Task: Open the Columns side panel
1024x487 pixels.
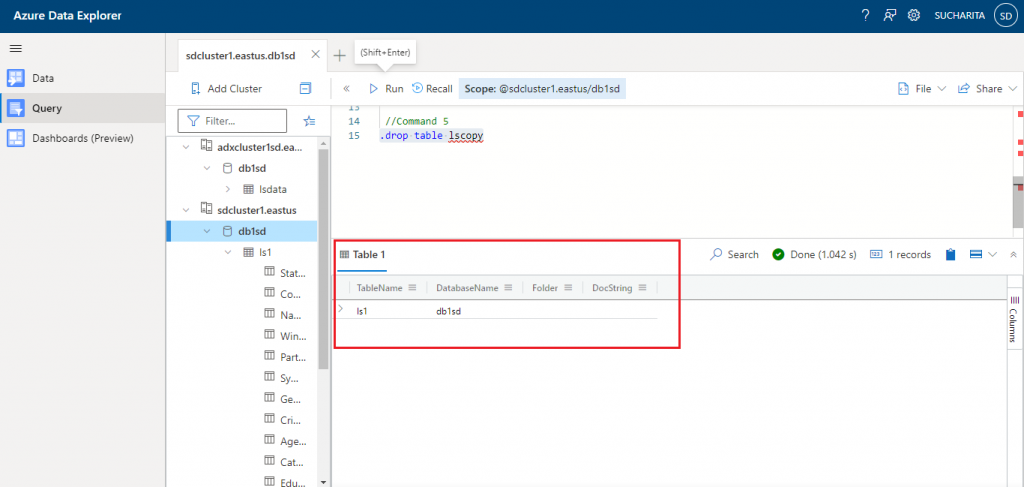Action: click(1014, 317)
